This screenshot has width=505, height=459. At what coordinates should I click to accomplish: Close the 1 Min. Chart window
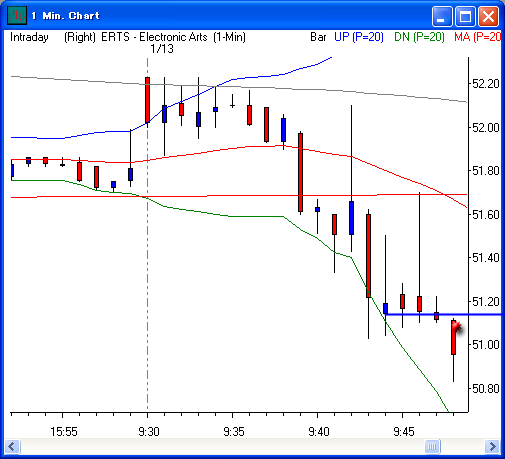click(488, 16)
